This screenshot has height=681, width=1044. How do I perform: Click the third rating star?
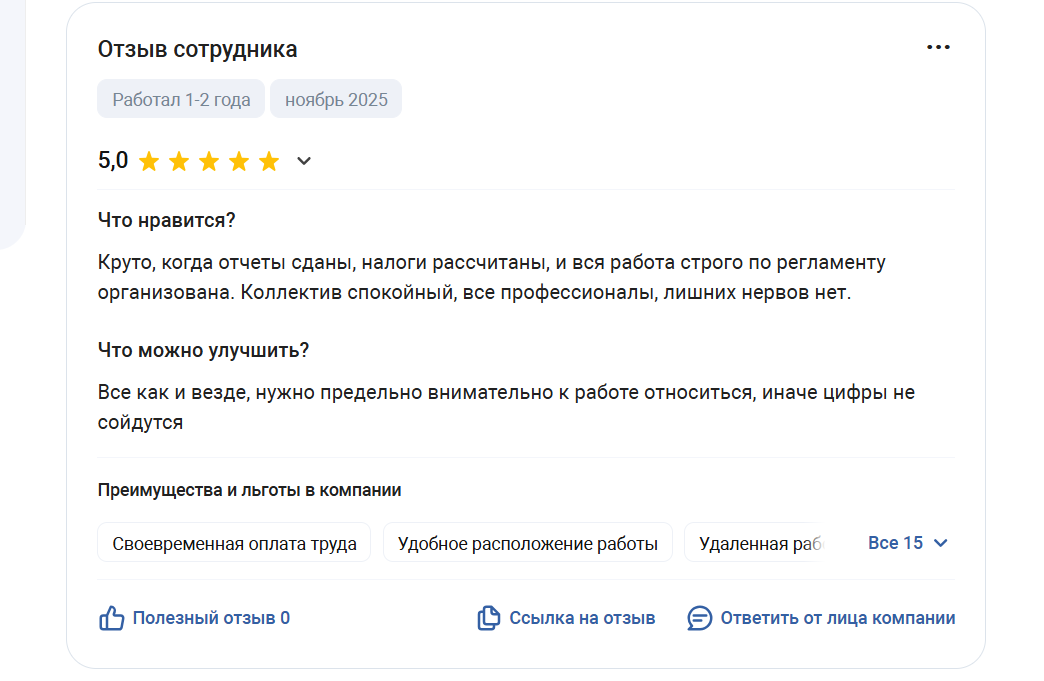coord(209,161)
